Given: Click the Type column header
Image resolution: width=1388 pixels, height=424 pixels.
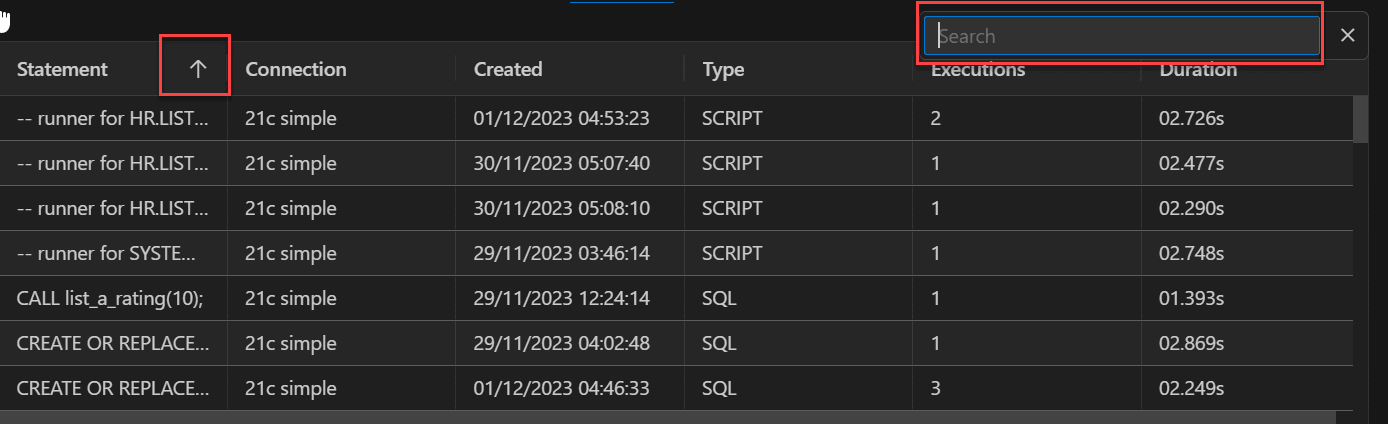Looking at the screenshot, I should (723, 69).
